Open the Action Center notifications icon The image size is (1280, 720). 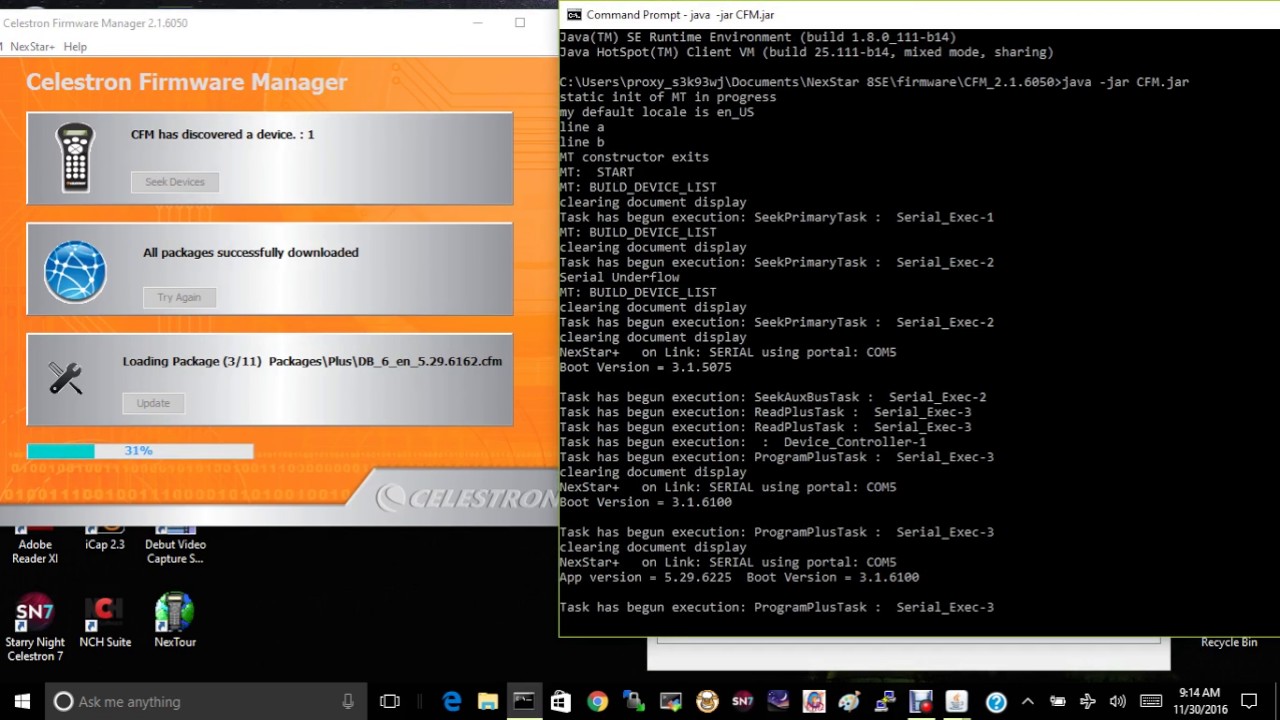1249,701
